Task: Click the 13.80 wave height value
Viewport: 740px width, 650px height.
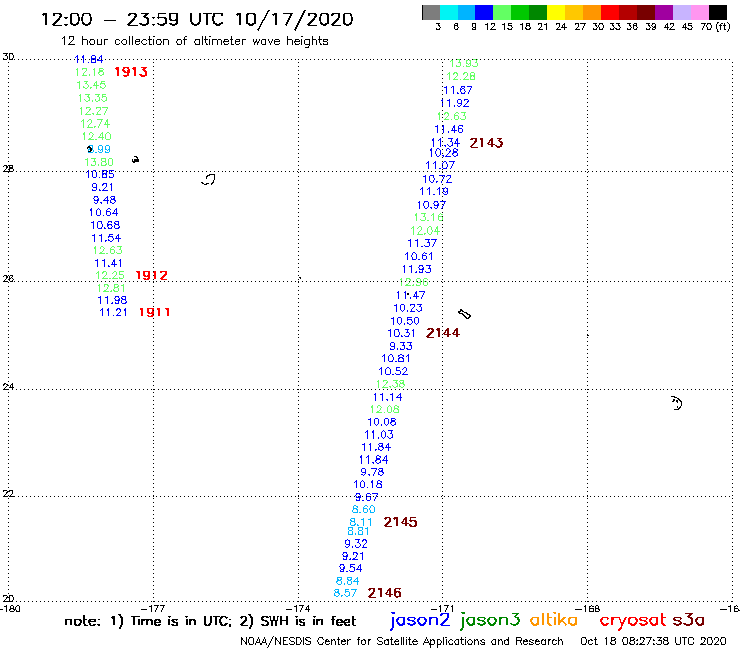Action: tap(99, 162)
